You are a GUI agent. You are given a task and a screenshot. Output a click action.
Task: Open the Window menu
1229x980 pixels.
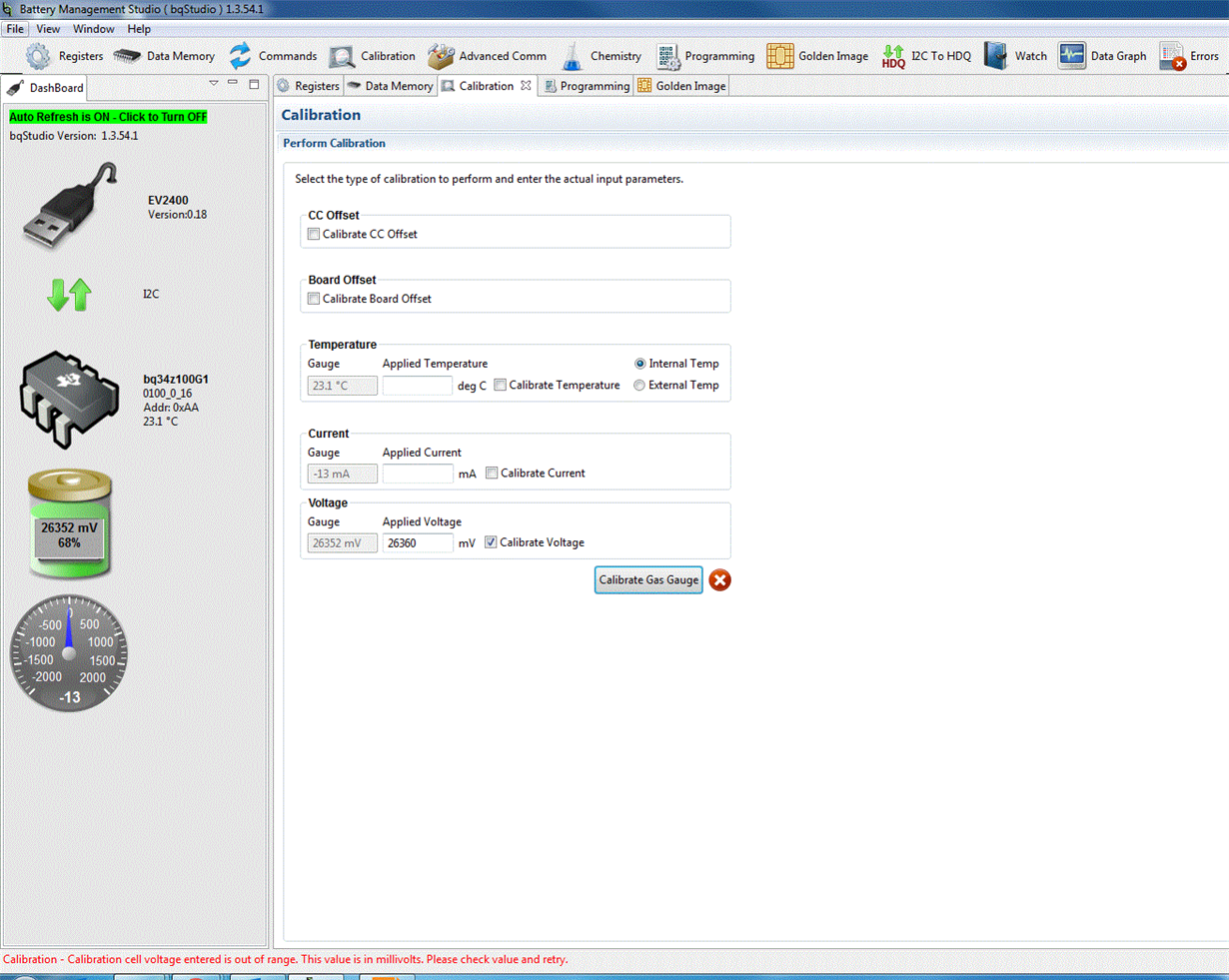[93, 29]
